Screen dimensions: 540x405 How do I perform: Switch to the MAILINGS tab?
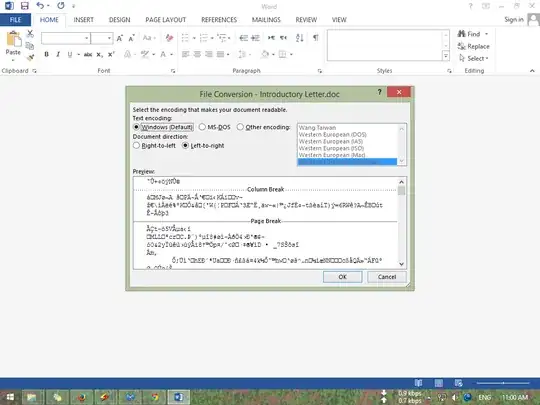point(266,20)
